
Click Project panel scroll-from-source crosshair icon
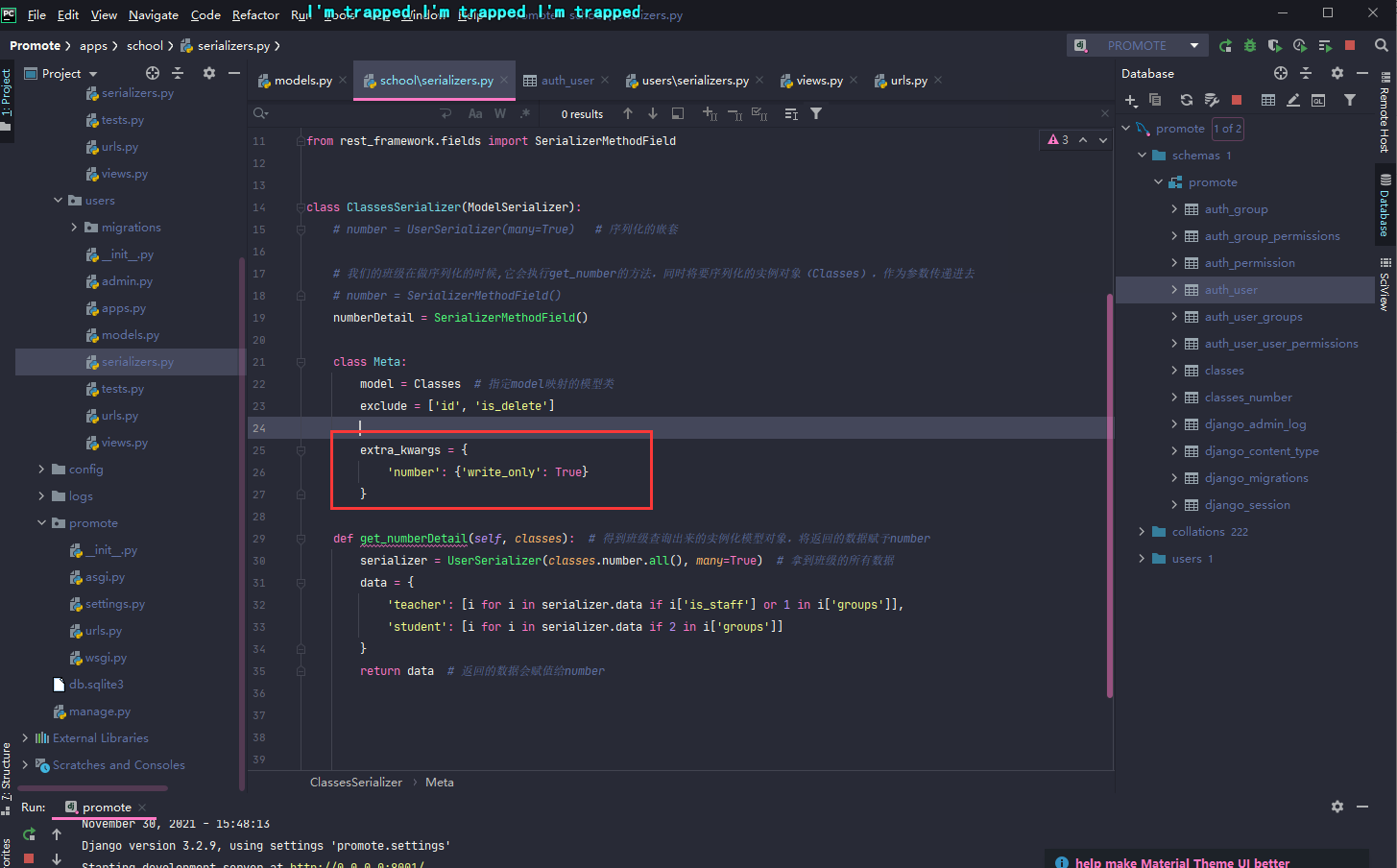[x=153, y=73]
